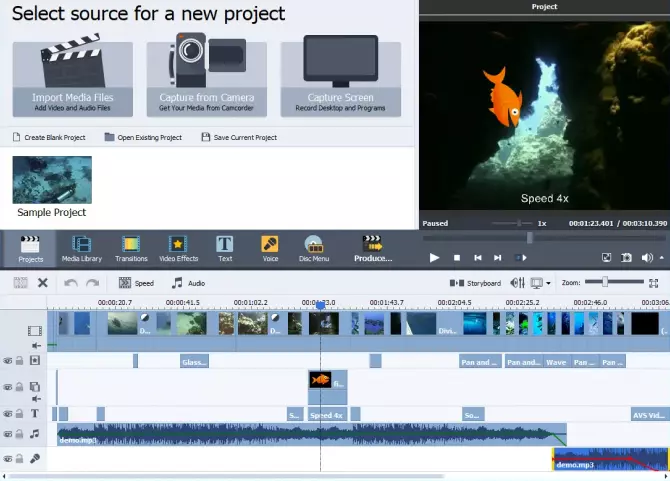The image size is (670, 481).
Task: Play the preview video
Action: 434,258
